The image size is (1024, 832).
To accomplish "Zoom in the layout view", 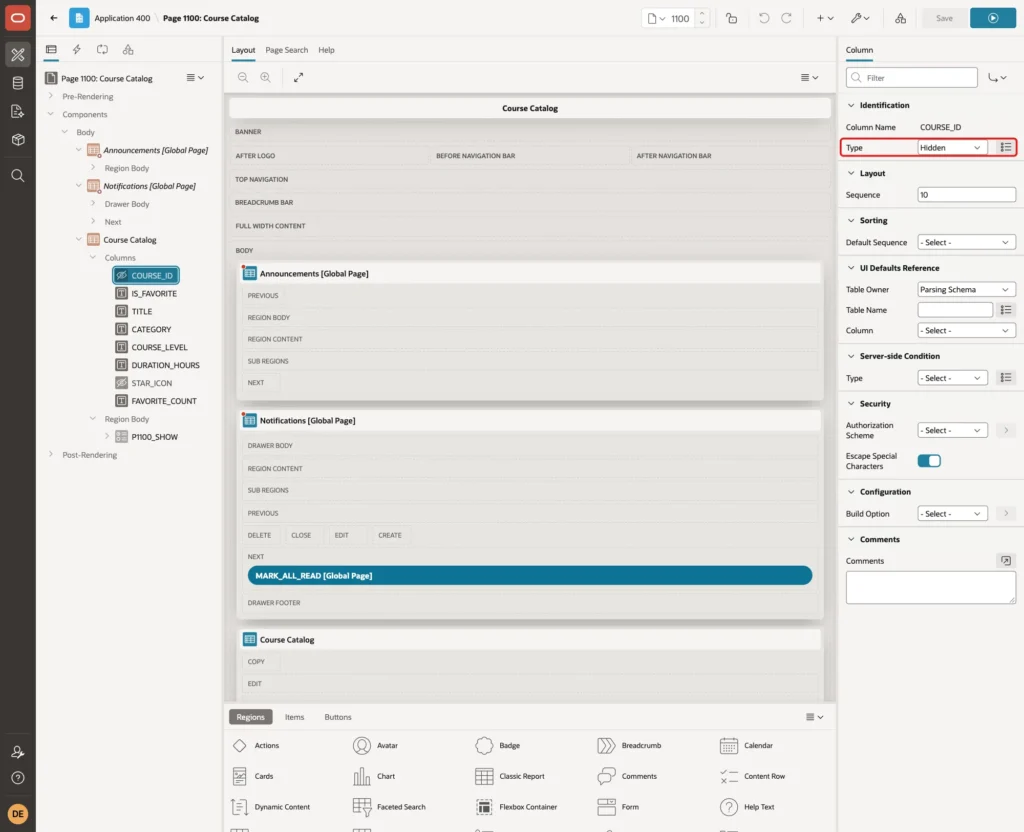I will pyautogui.click(x=265, y=77).
